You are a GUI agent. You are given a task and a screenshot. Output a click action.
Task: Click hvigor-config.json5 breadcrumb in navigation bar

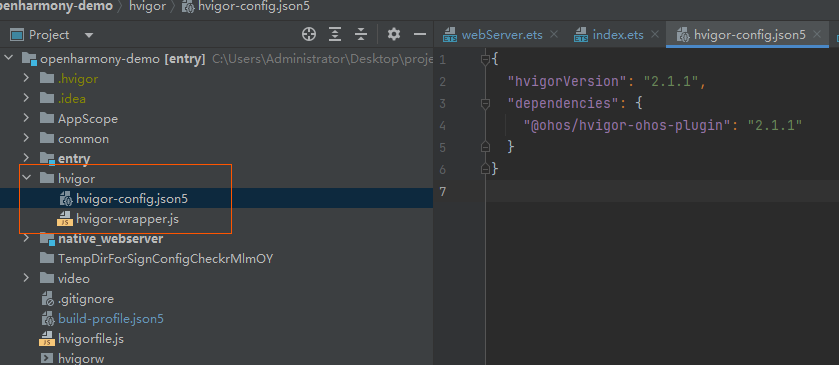(x=254, y=6)
